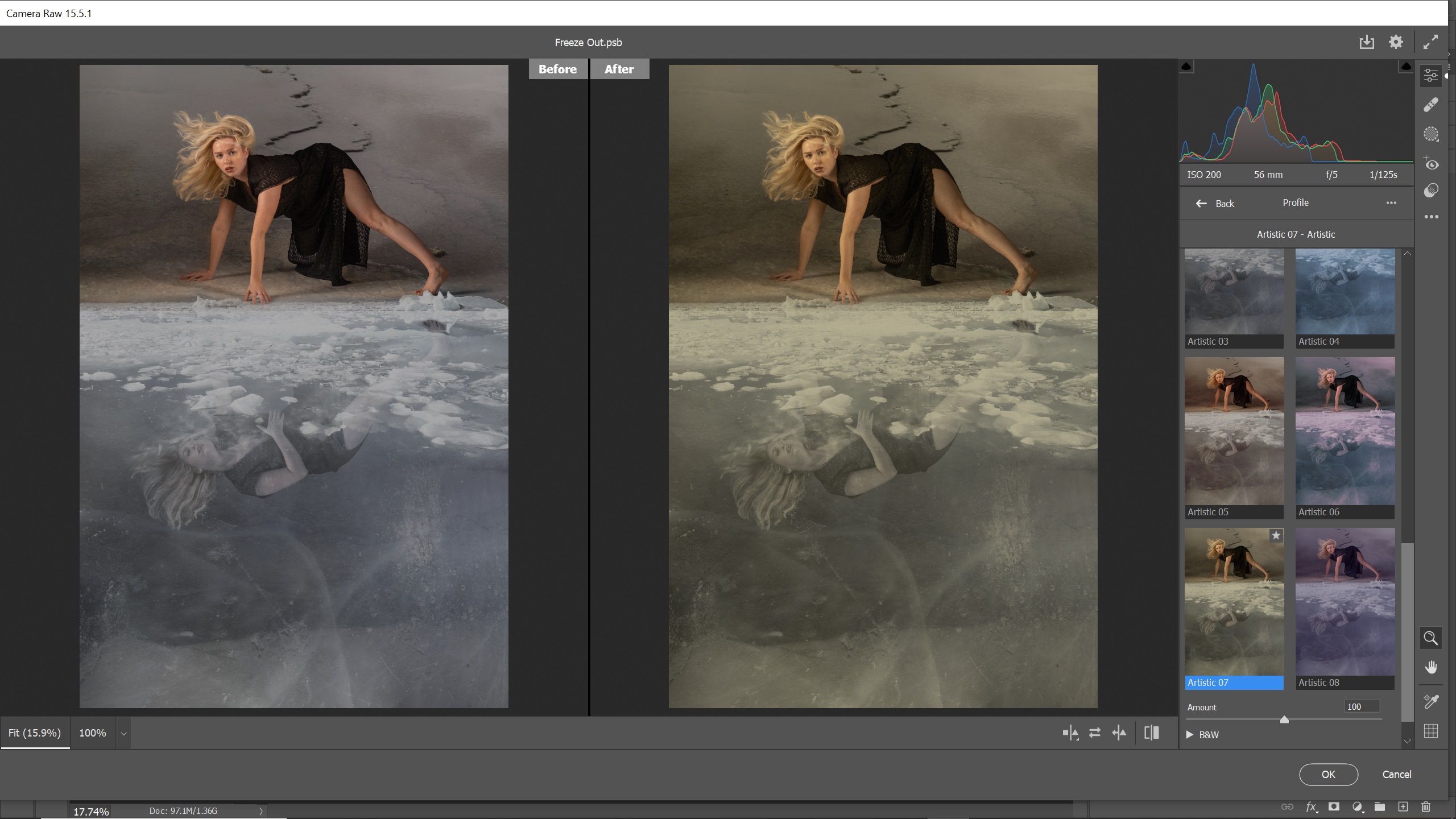Viewport: 1456px width, 819px height.
Task: Click the OK button
Action: click(1329, 774)
